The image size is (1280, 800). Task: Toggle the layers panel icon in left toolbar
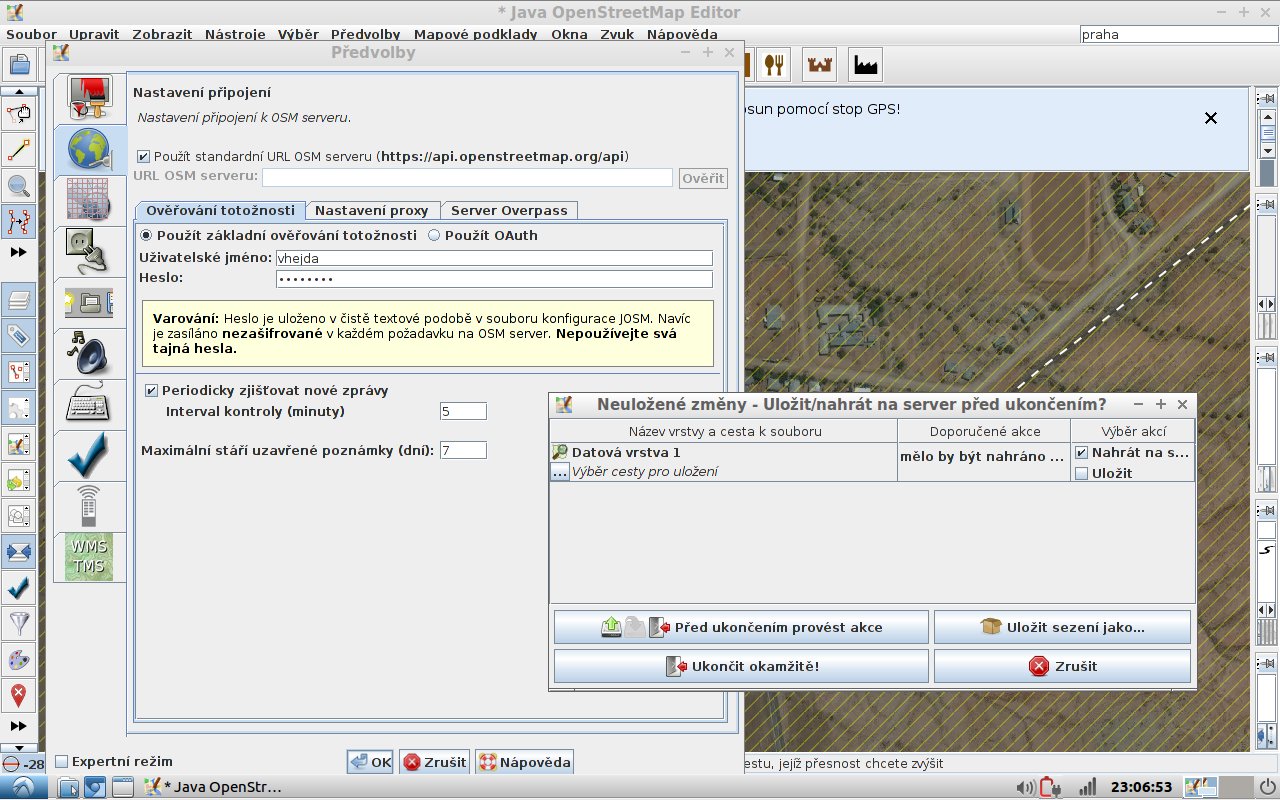point(18,299)
